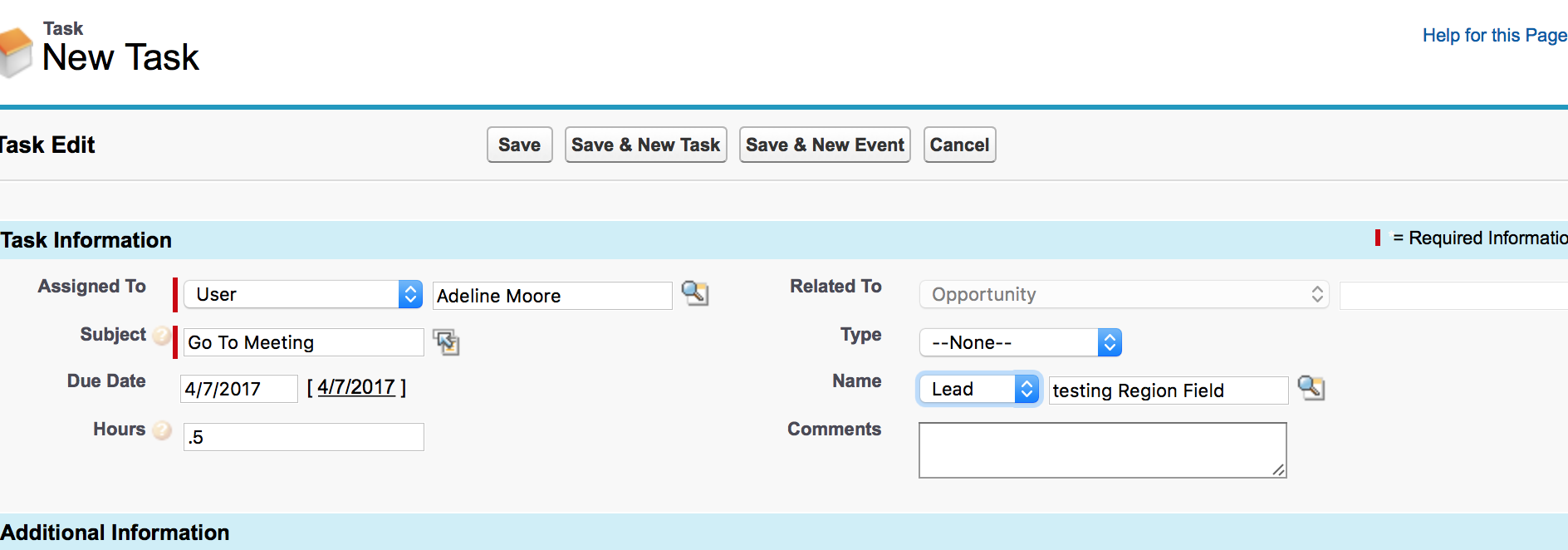Screen dimensions: 1568x550
Task: Click the bracketed 4/7/2017 date link
Action: tap(356, 387)
